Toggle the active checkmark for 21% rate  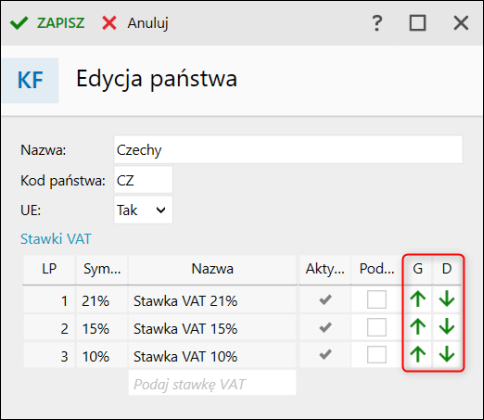point(325,300)
